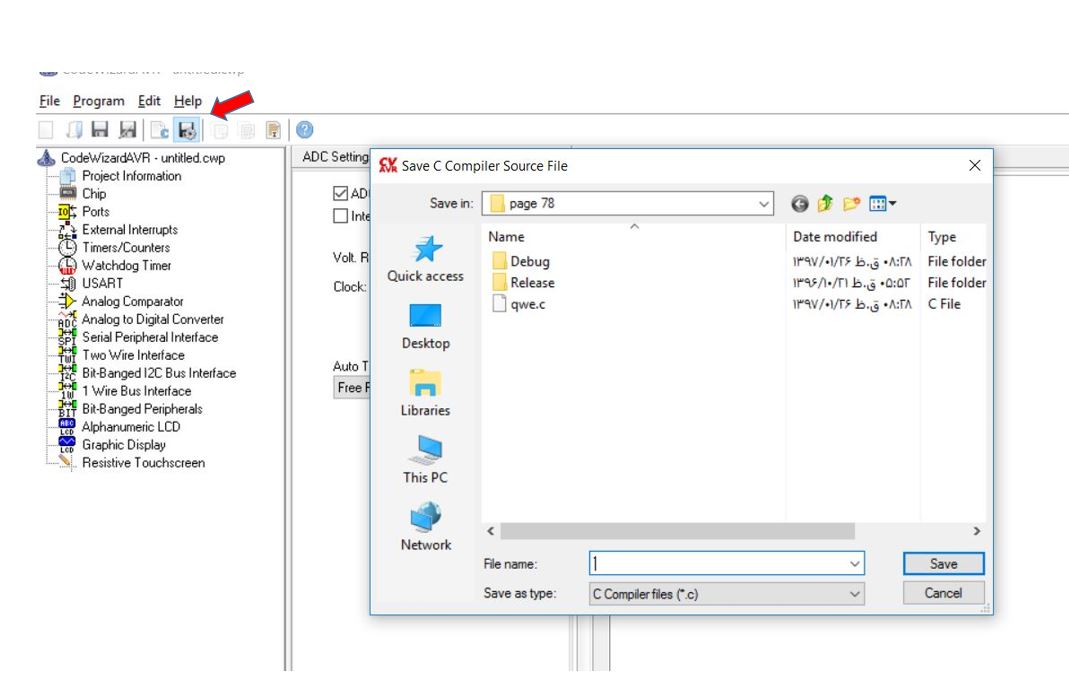Open the Help menu

click(x=187, y=101)
